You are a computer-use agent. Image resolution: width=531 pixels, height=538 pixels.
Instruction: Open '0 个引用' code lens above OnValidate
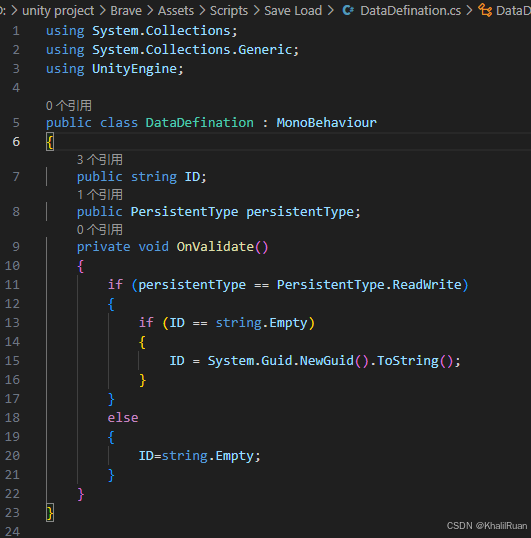99,230
